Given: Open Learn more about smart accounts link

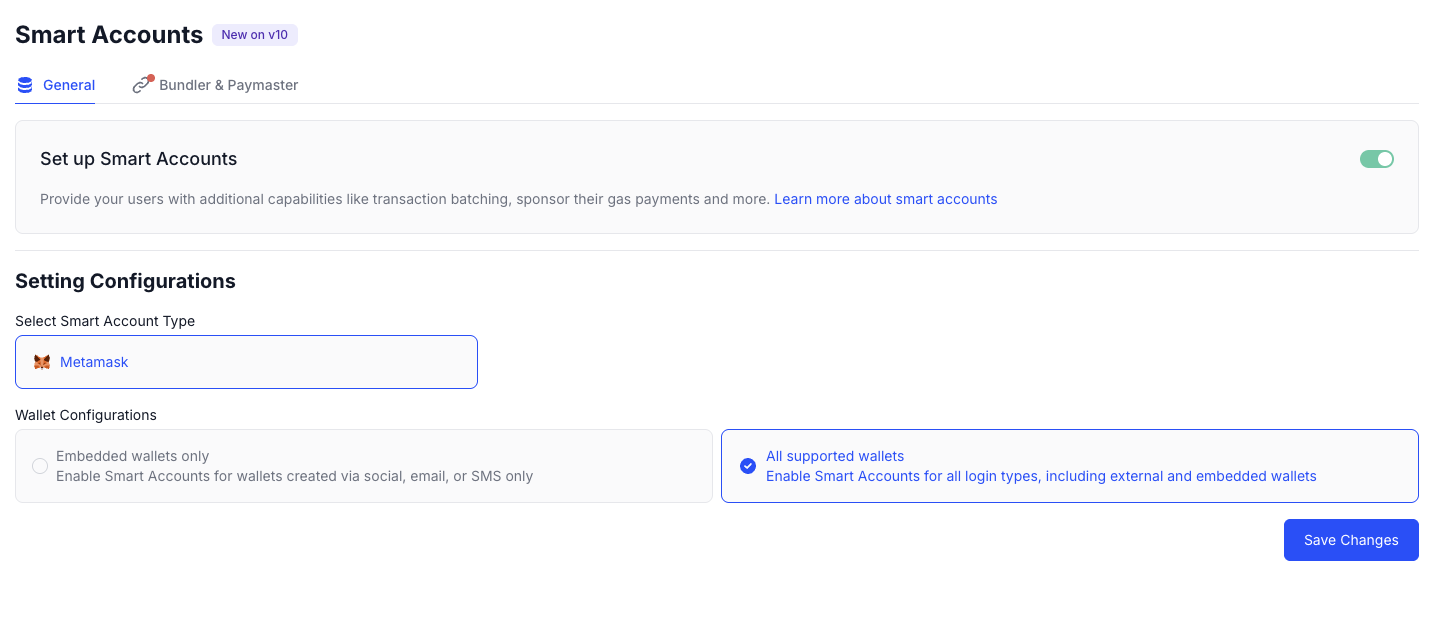Looking at the screenshot, I should tap(885, 199).
